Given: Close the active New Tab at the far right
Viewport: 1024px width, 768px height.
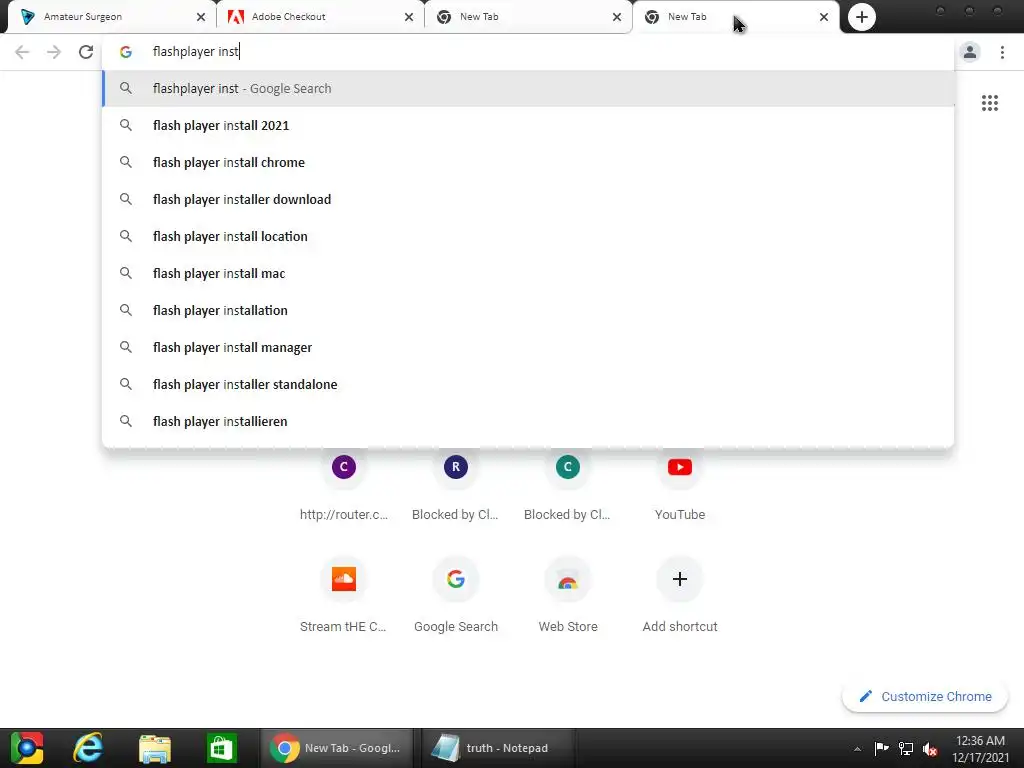Looking at the screenshot, I should pyautogui.click(x=824, y=17).
